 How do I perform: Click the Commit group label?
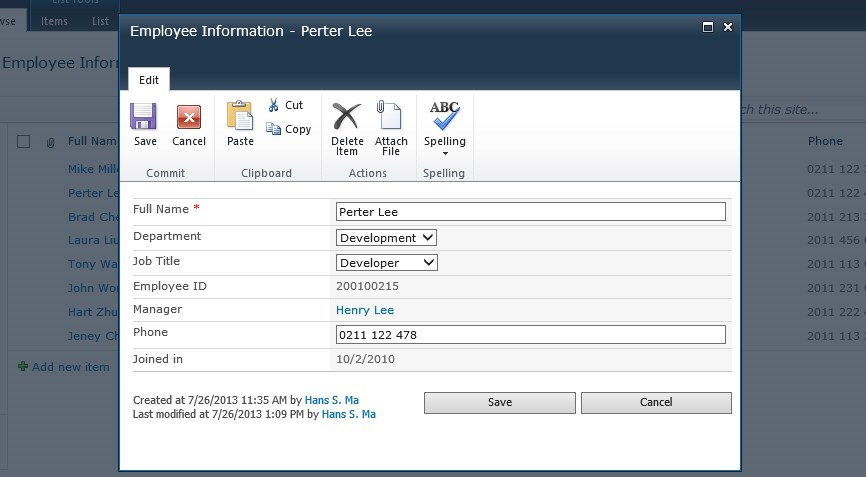(x=165, y=173)
